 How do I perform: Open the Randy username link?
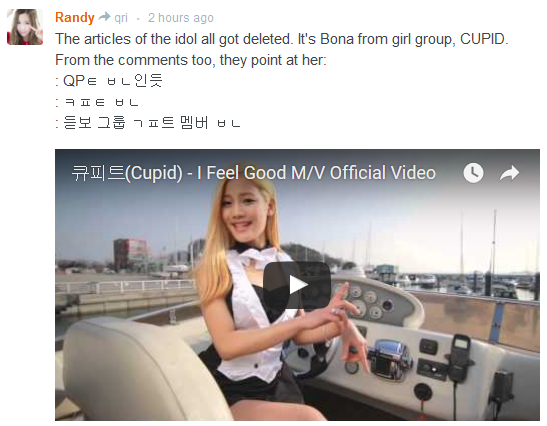coord(75,17)
